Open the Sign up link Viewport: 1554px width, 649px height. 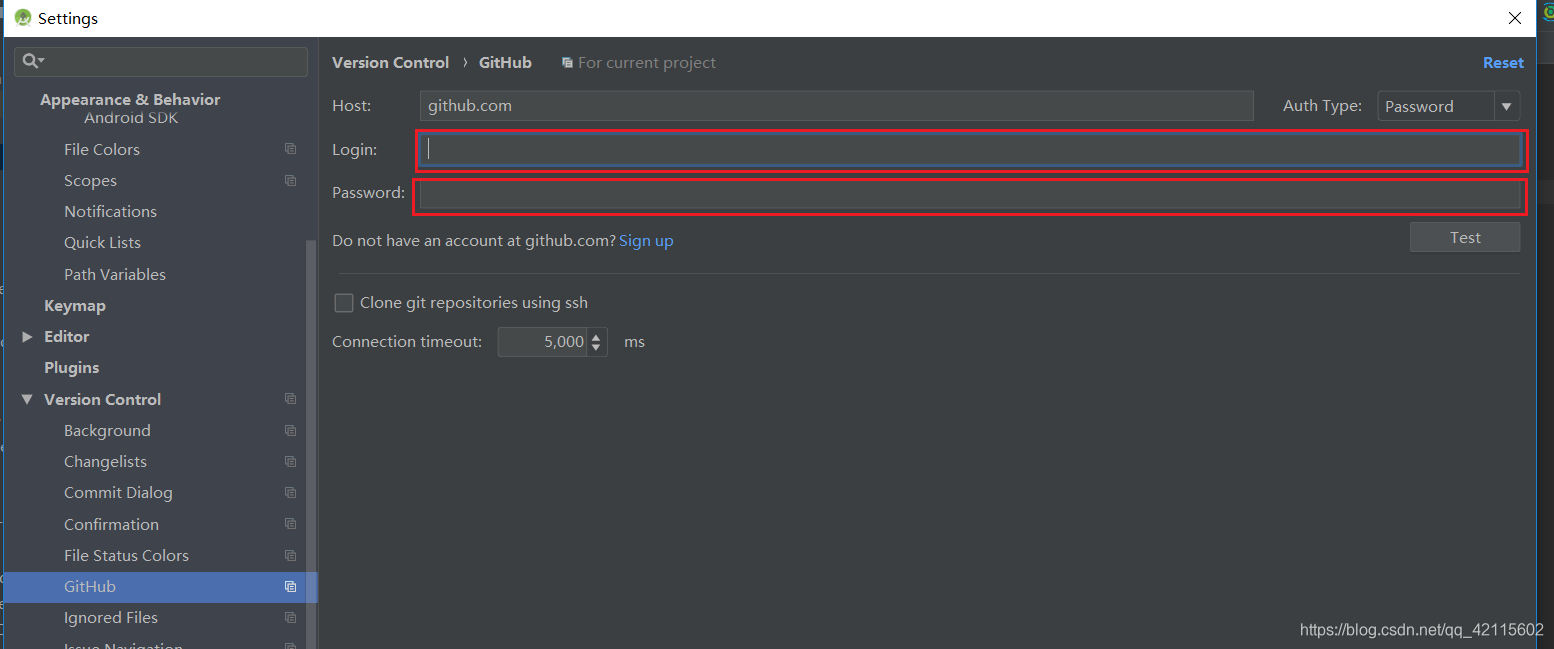tap(646, 241)
